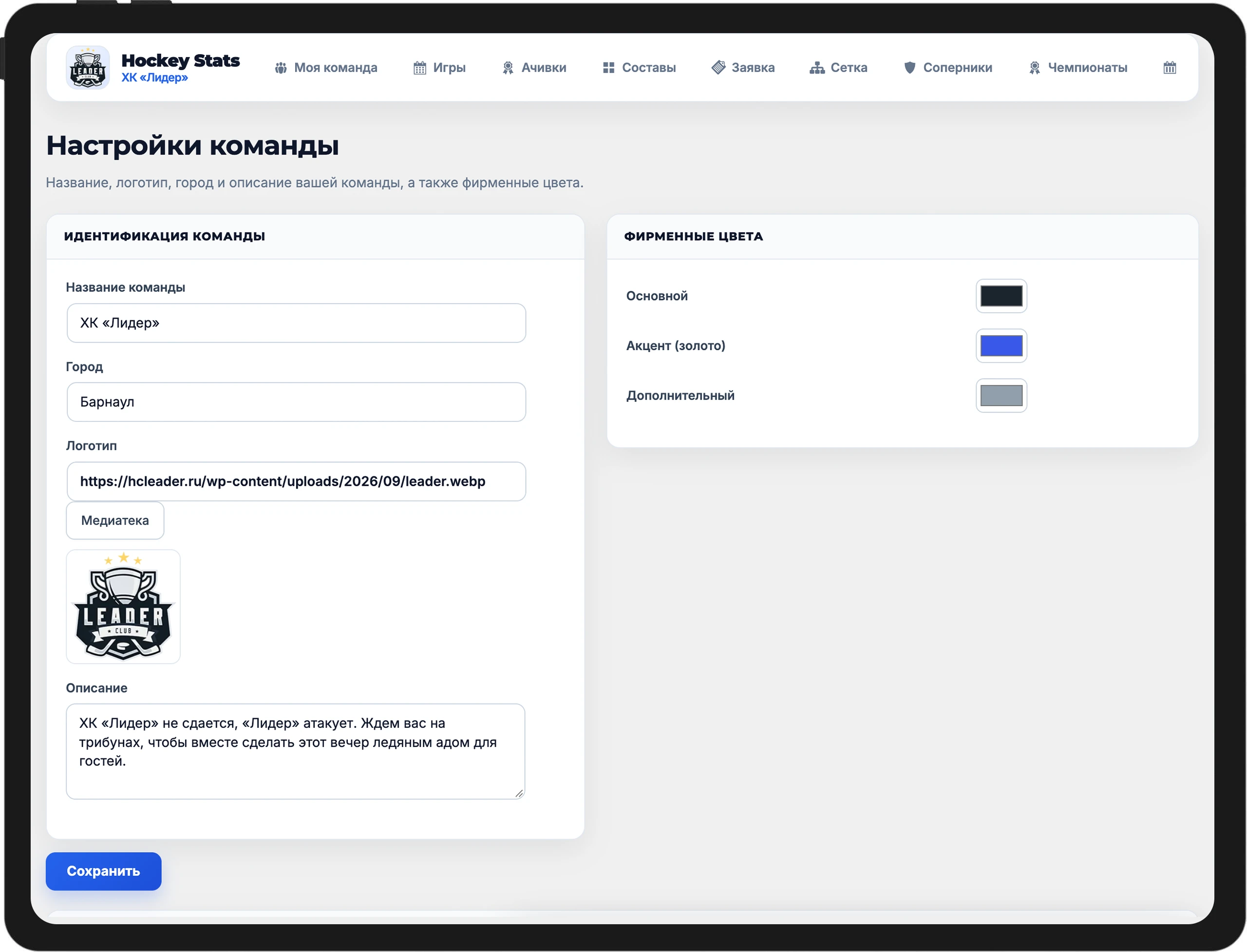The image size is (1247, 952).
Task: Open the Составы menu item
Action: [x=640, y=68]
